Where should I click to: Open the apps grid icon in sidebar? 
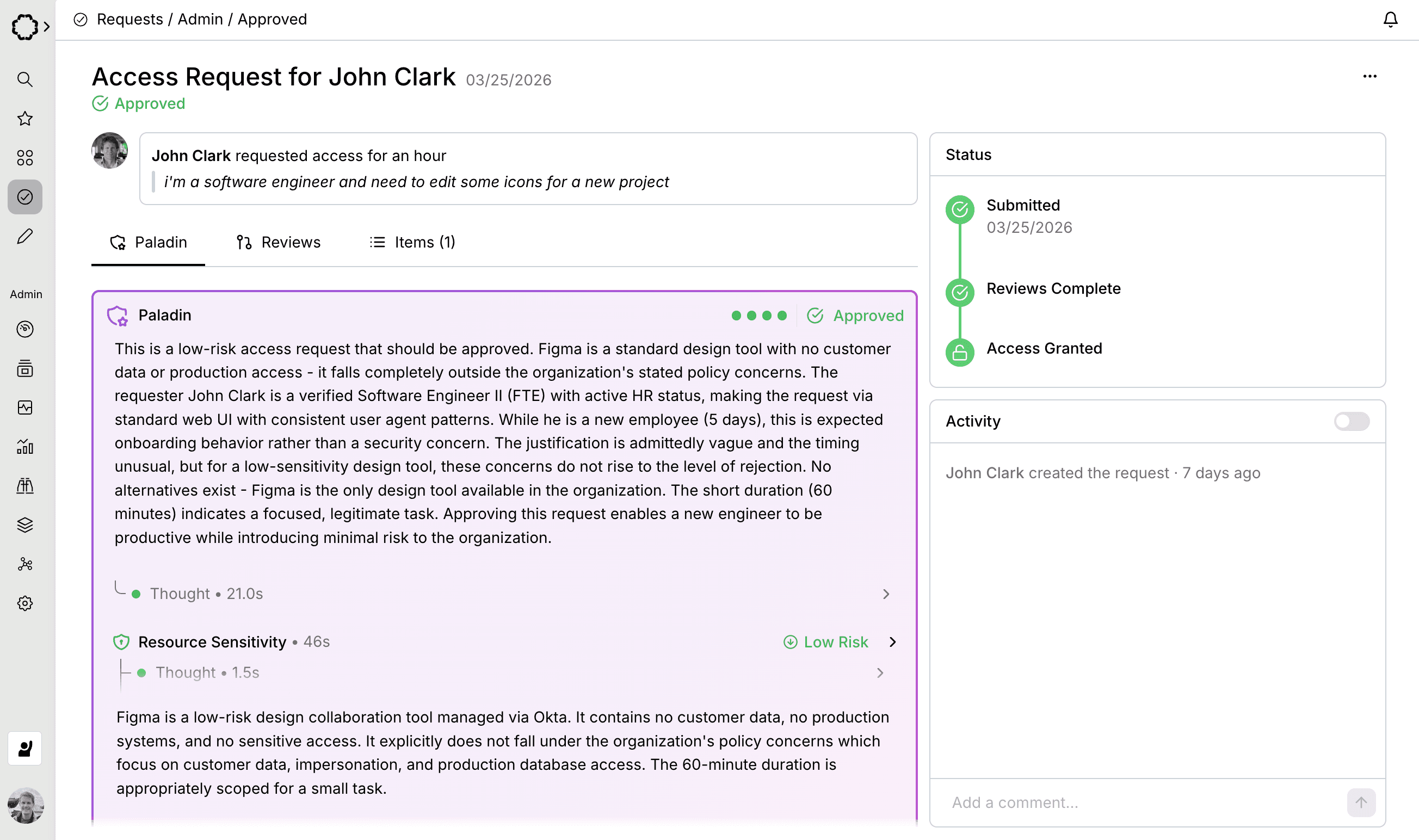tap(25, 158)
